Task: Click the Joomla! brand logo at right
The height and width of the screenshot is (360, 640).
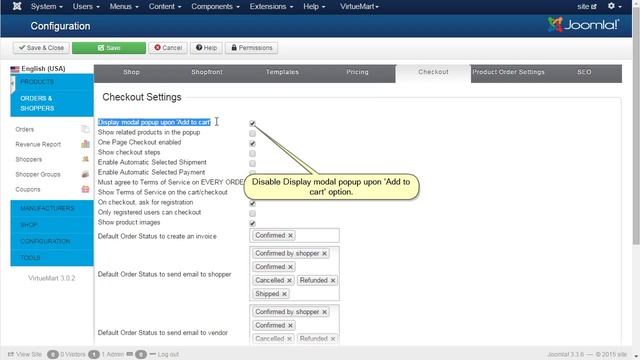Action: point(583,25)
